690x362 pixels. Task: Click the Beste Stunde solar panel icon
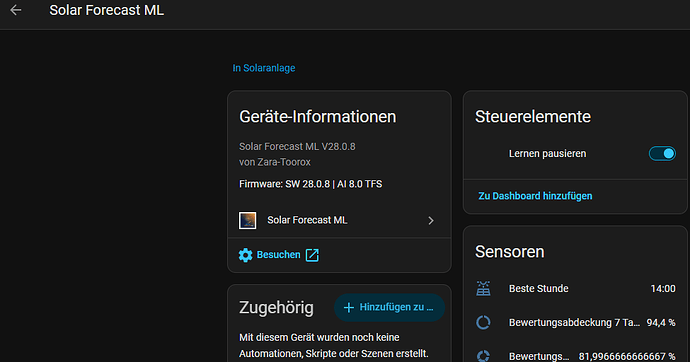pos(483,289)
